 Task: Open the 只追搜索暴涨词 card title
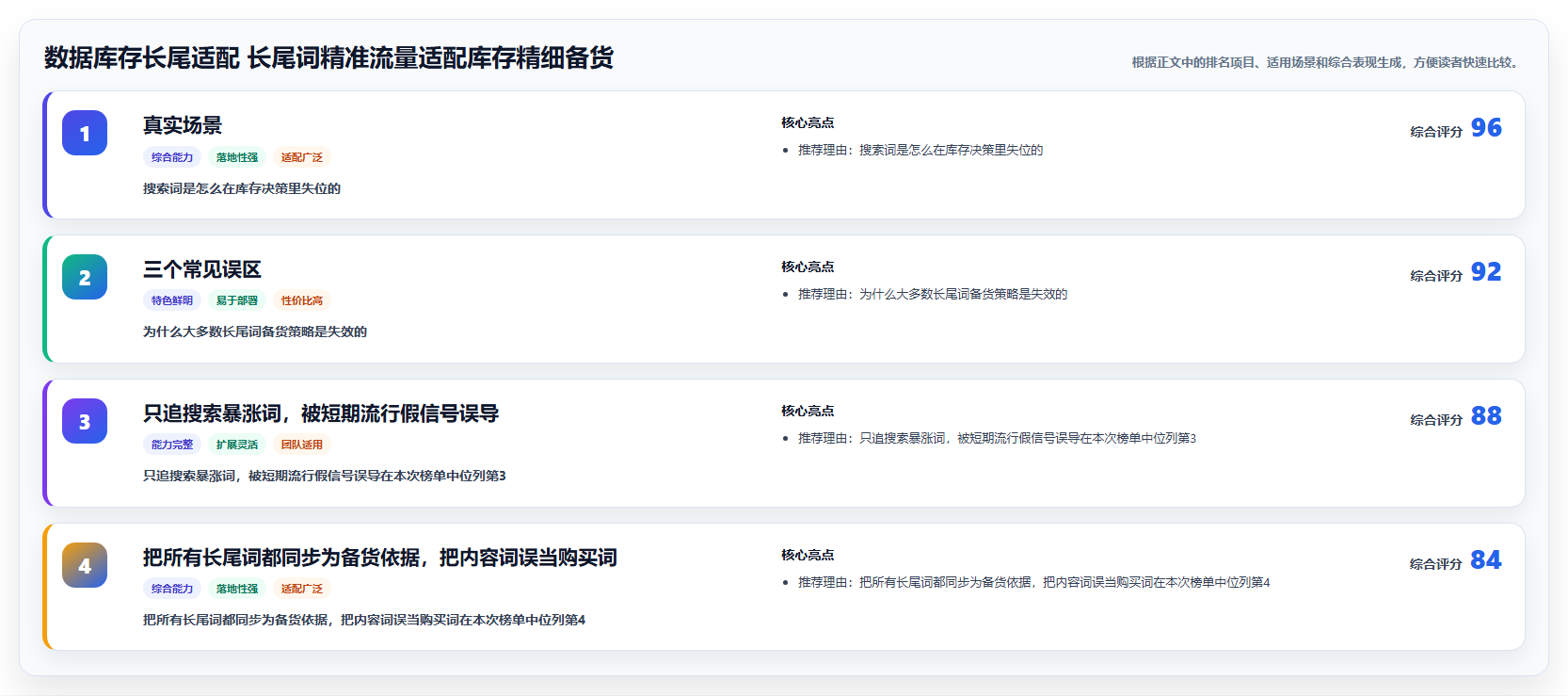(x=321, y=413)
